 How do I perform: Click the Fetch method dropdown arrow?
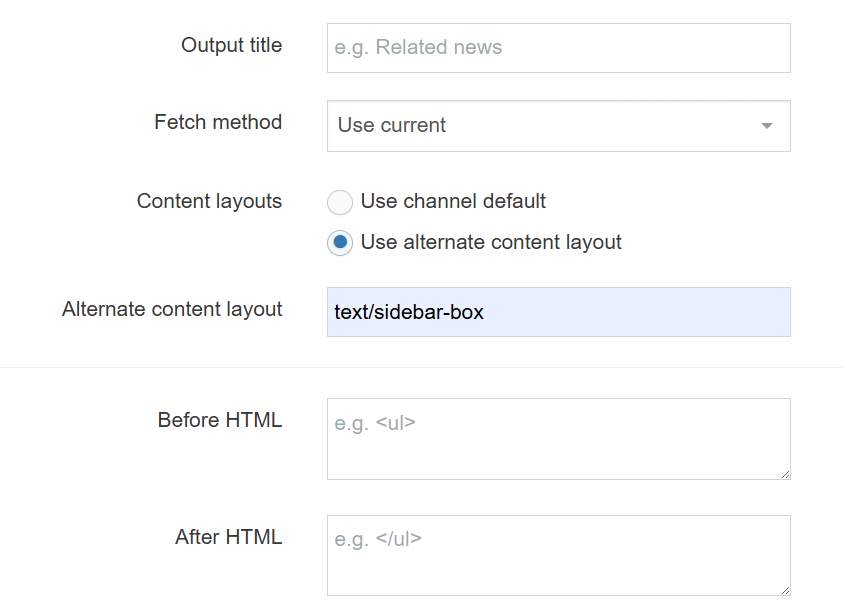coord(766,126)
